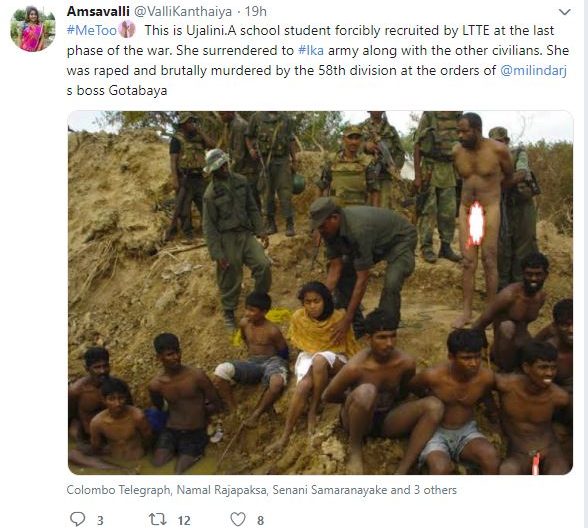The image size is (588, 528).
Task: Click the retweet count 12
Action: point(184,520)
